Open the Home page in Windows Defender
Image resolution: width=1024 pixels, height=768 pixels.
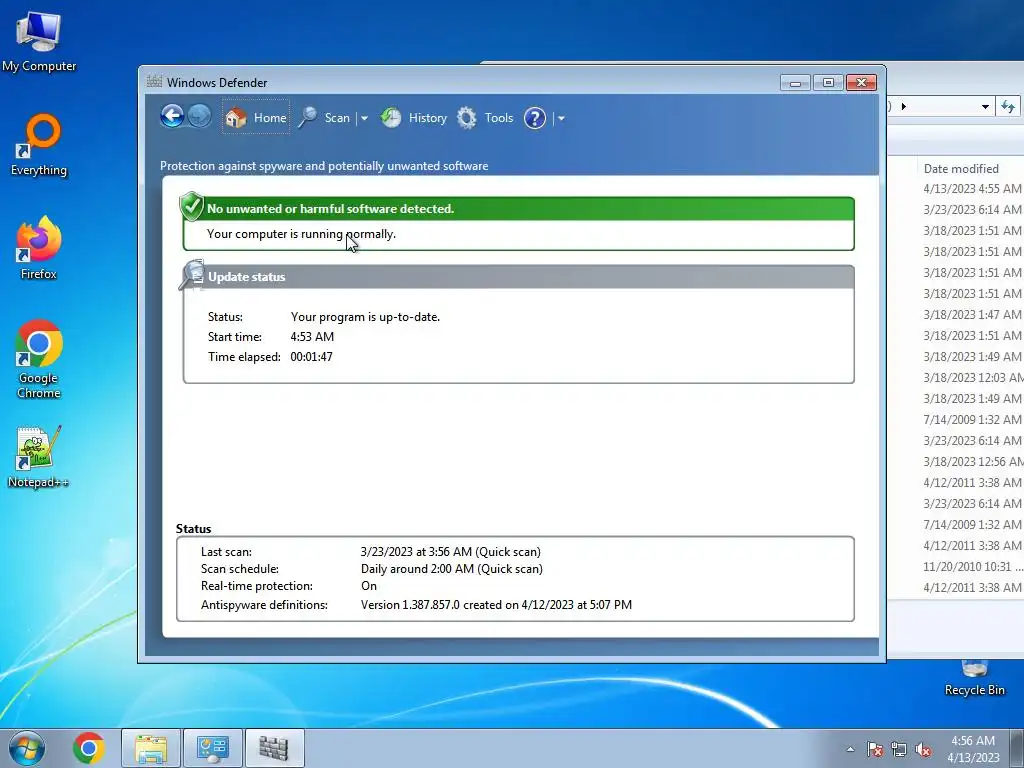[x=256, y=118]
